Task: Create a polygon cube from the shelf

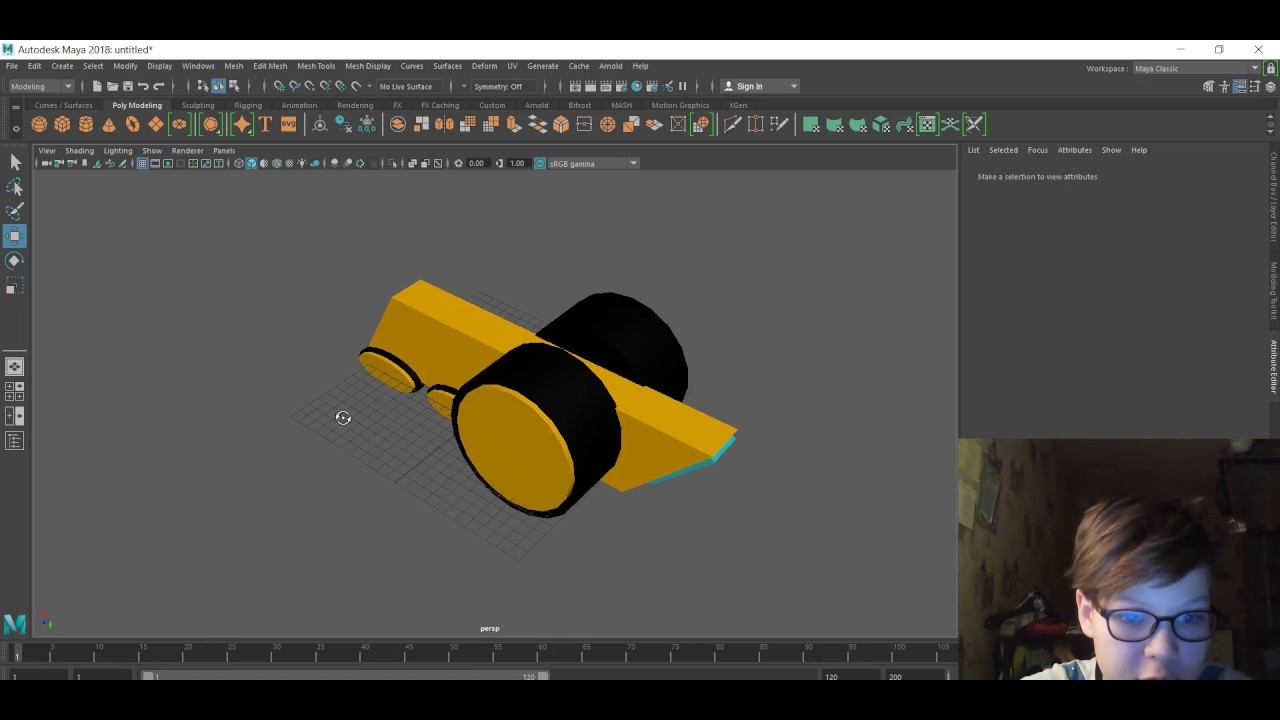Action: 62,124
